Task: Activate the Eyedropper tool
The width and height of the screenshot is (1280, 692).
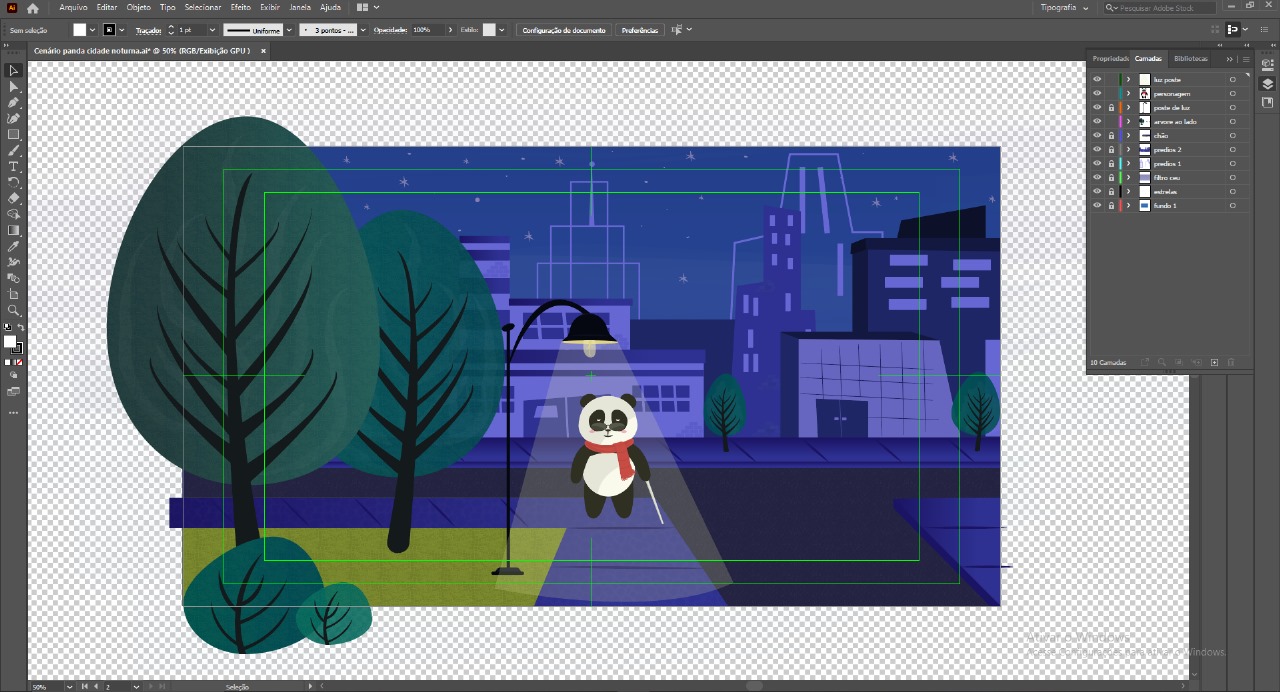Action: tap(14, 246)
